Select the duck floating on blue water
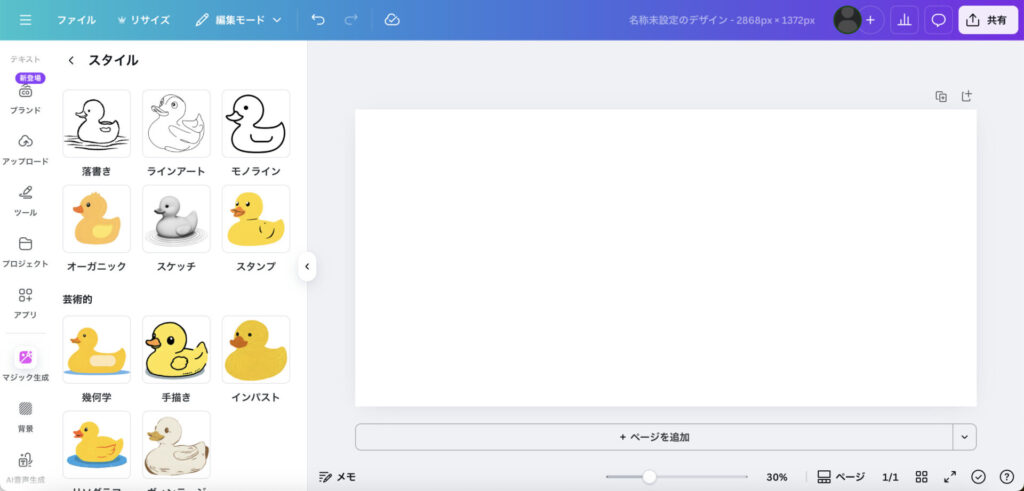Viewport: 1024px width, 491px height. [x=97, y=445]
